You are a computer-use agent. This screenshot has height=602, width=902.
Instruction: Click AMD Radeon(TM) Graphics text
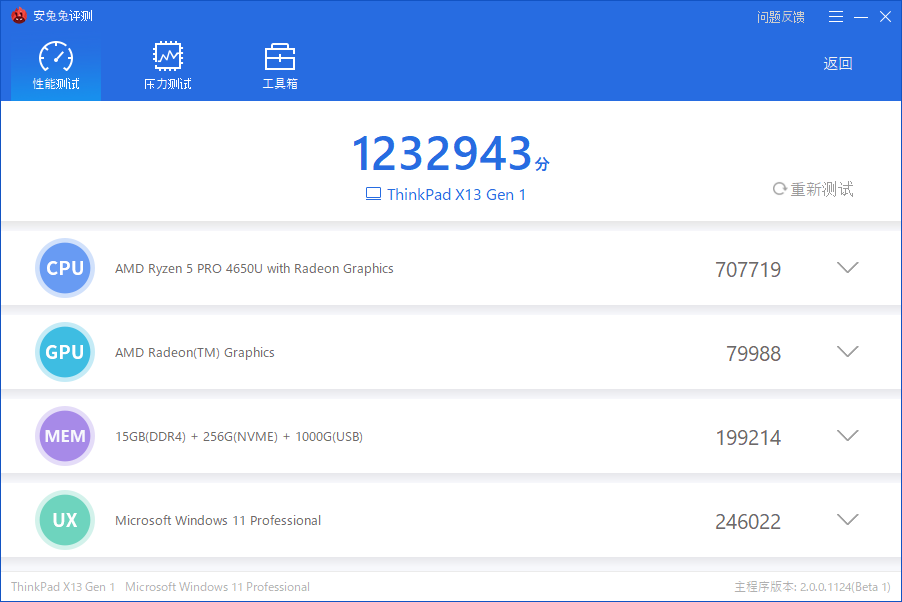(194, 352)
